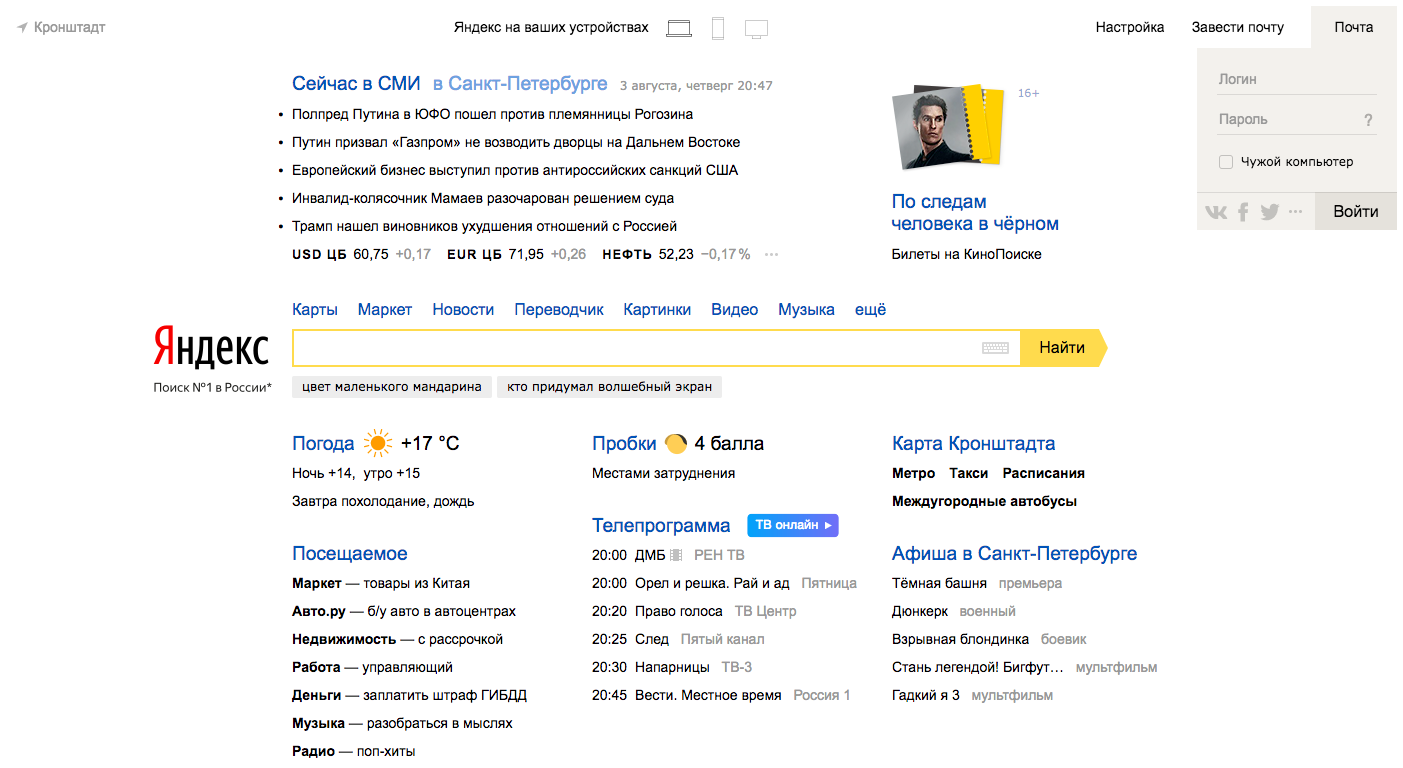Try the suggestion кто придумал волшебный экран
The image size is (1403, 768).
point(610,387)
